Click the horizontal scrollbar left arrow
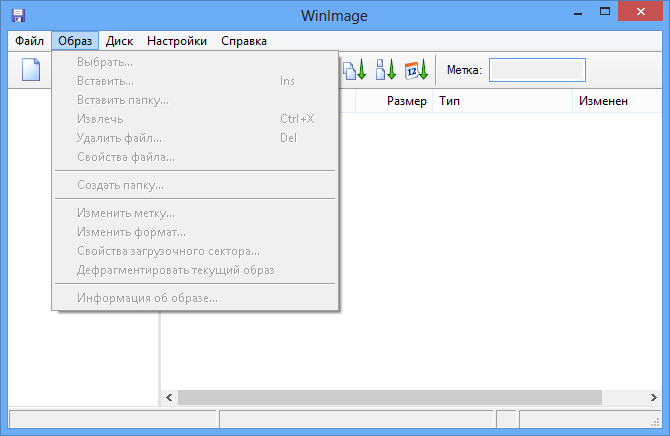This screenshot has width=670, height=436. [x=169, y=398]
